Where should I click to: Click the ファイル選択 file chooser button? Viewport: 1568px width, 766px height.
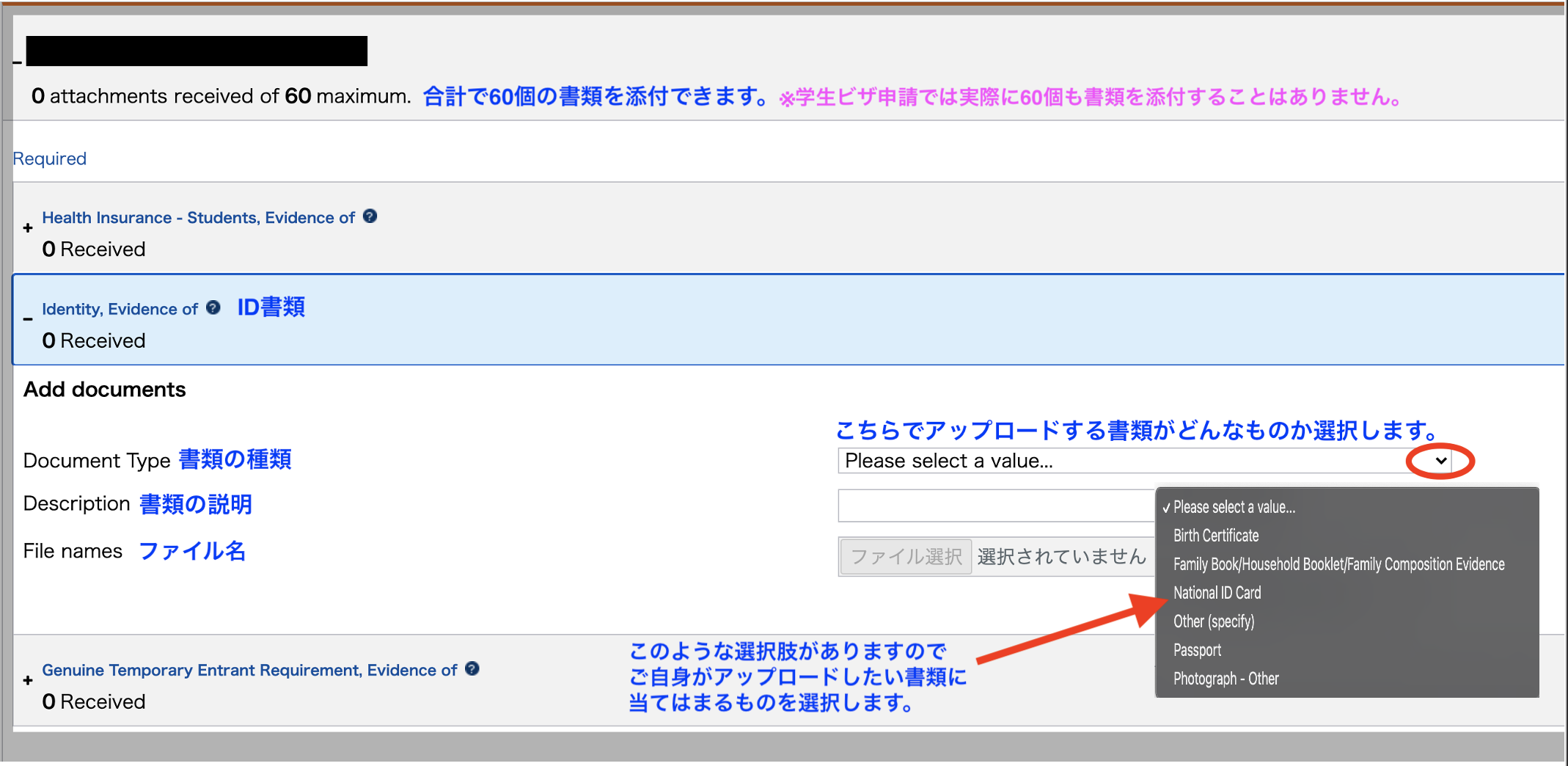point(906,557)
